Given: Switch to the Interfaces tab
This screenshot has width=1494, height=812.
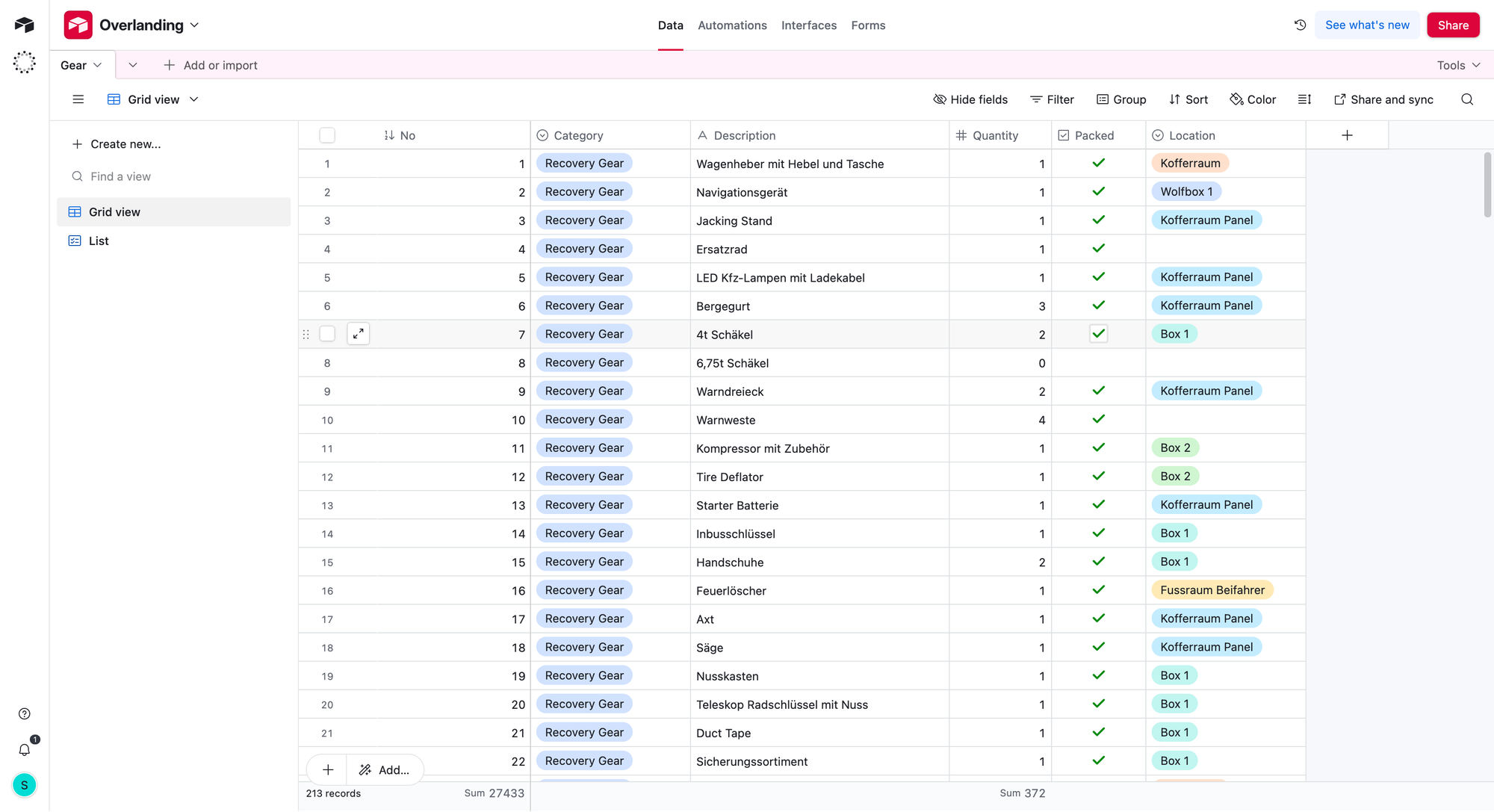Looking at the screenshot, I should [x=809, y=25].
